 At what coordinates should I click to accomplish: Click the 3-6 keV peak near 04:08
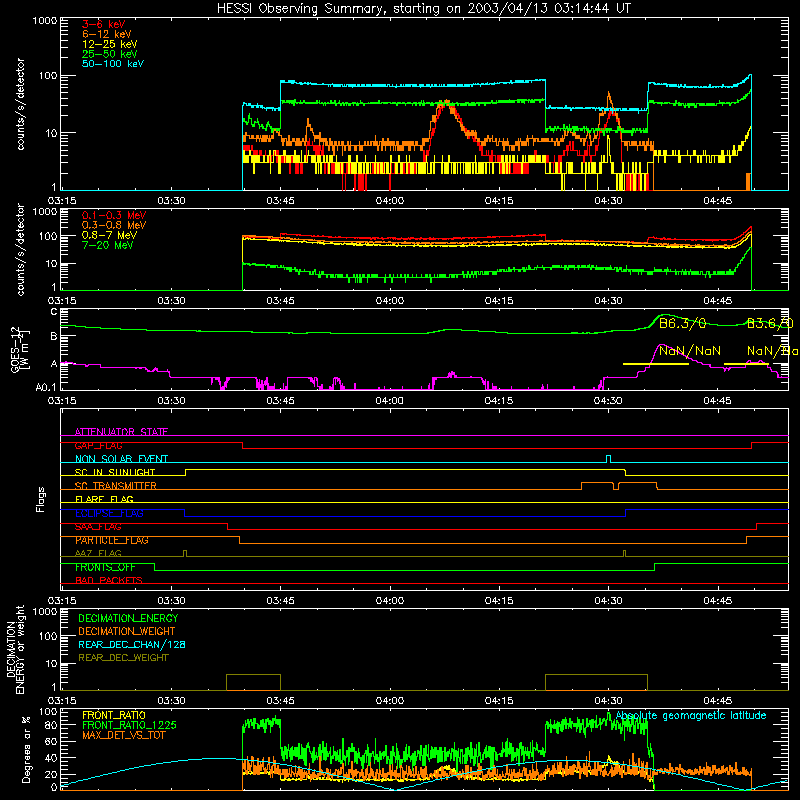(x=446, y=105)
